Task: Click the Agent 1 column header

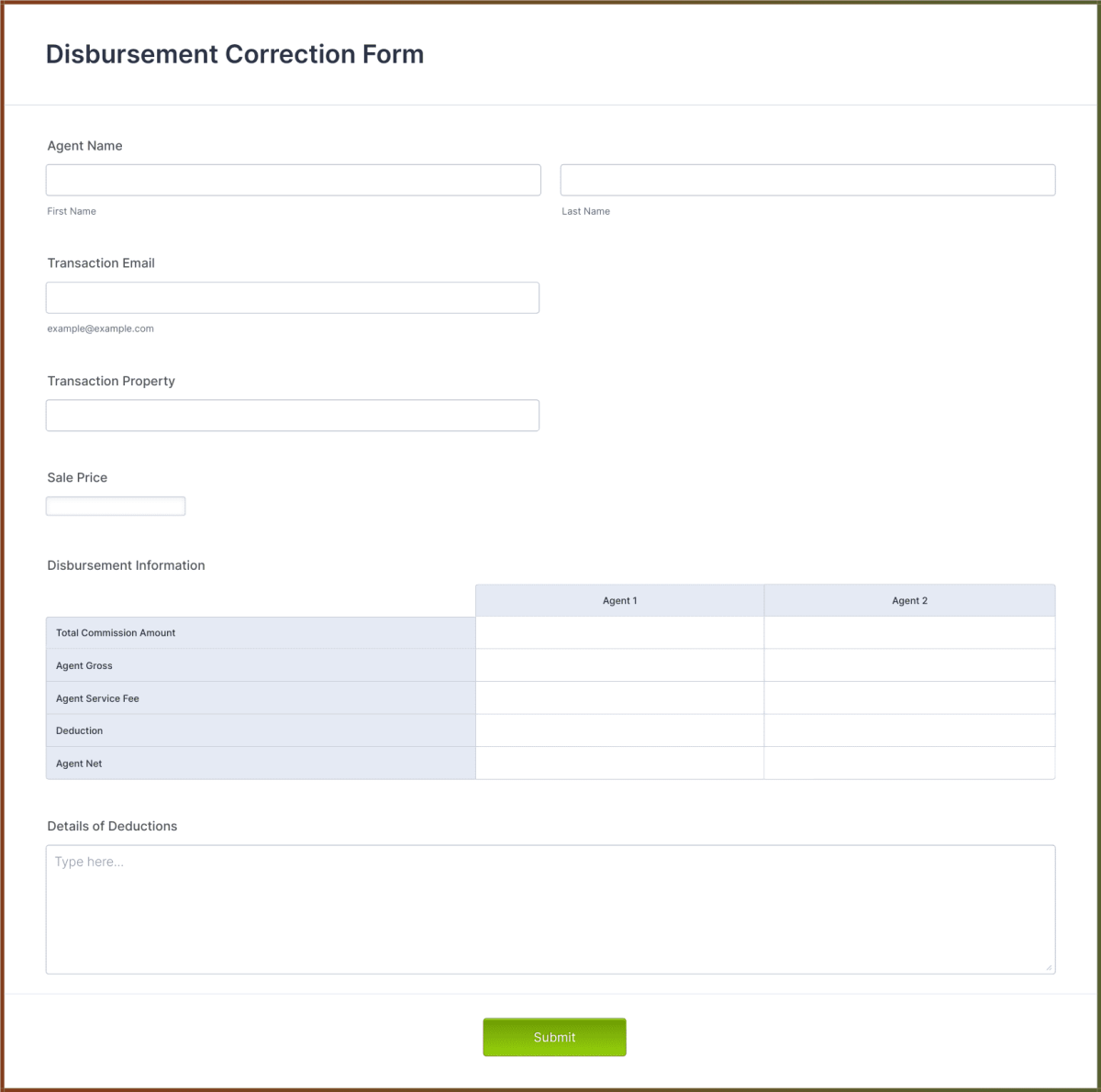Action: tap(620, 600)
